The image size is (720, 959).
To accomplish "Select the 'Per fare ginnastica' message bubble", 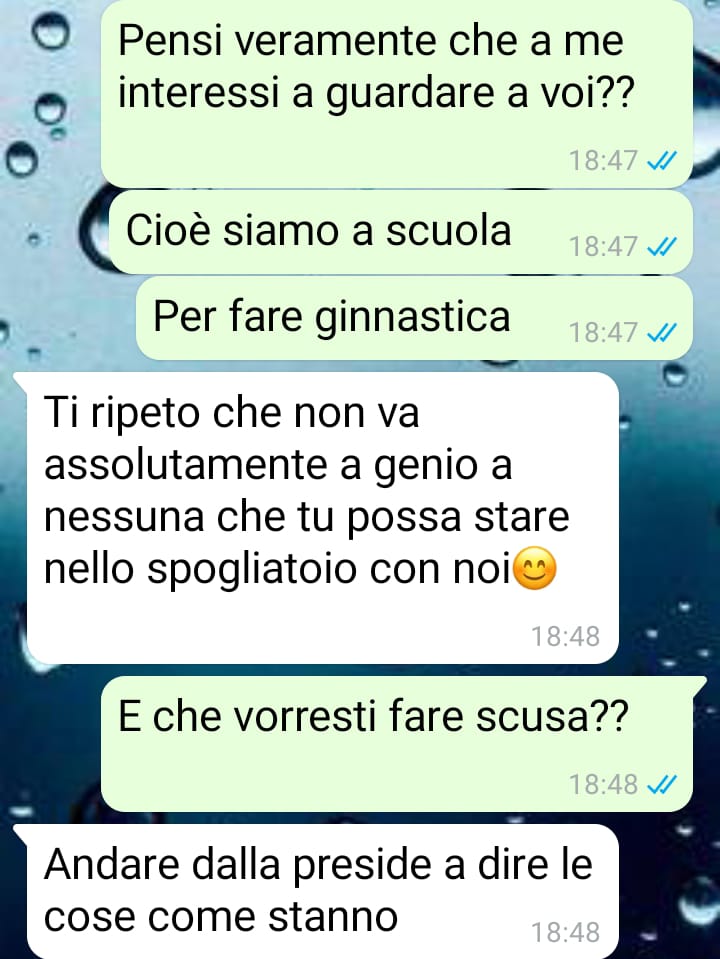I will (414, 318).
